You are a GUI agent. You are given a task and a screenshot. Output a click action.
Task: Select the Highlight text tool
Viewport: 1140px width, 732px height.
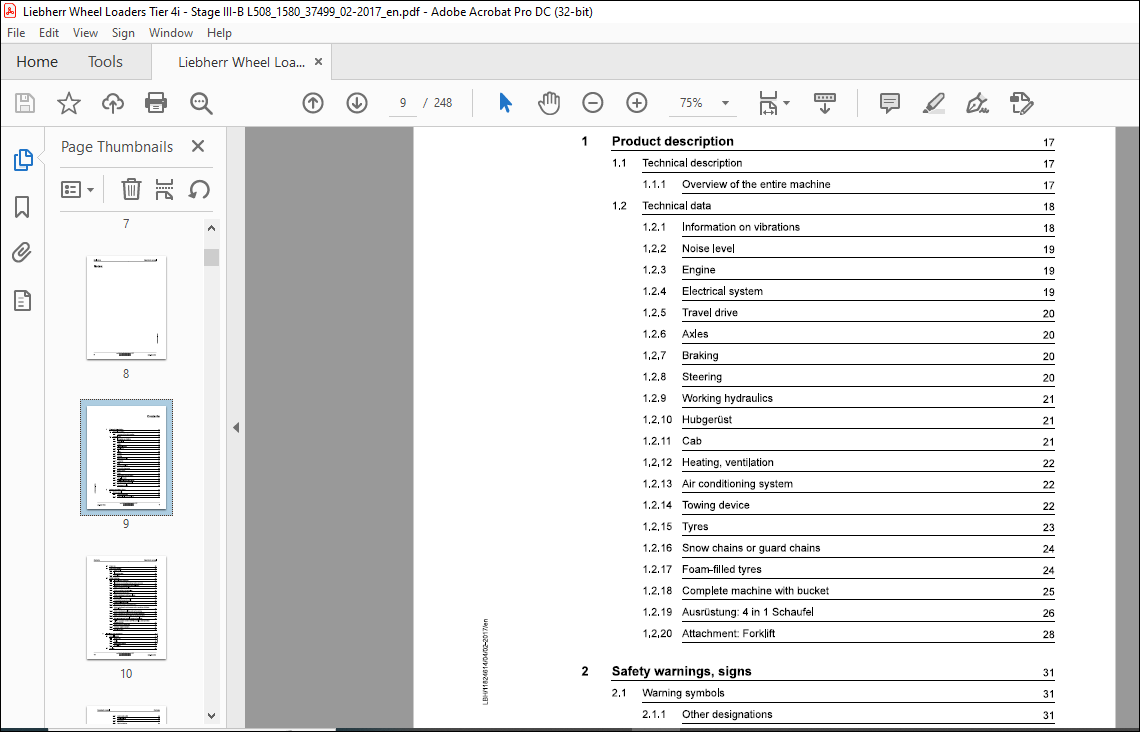click(934, 103)
